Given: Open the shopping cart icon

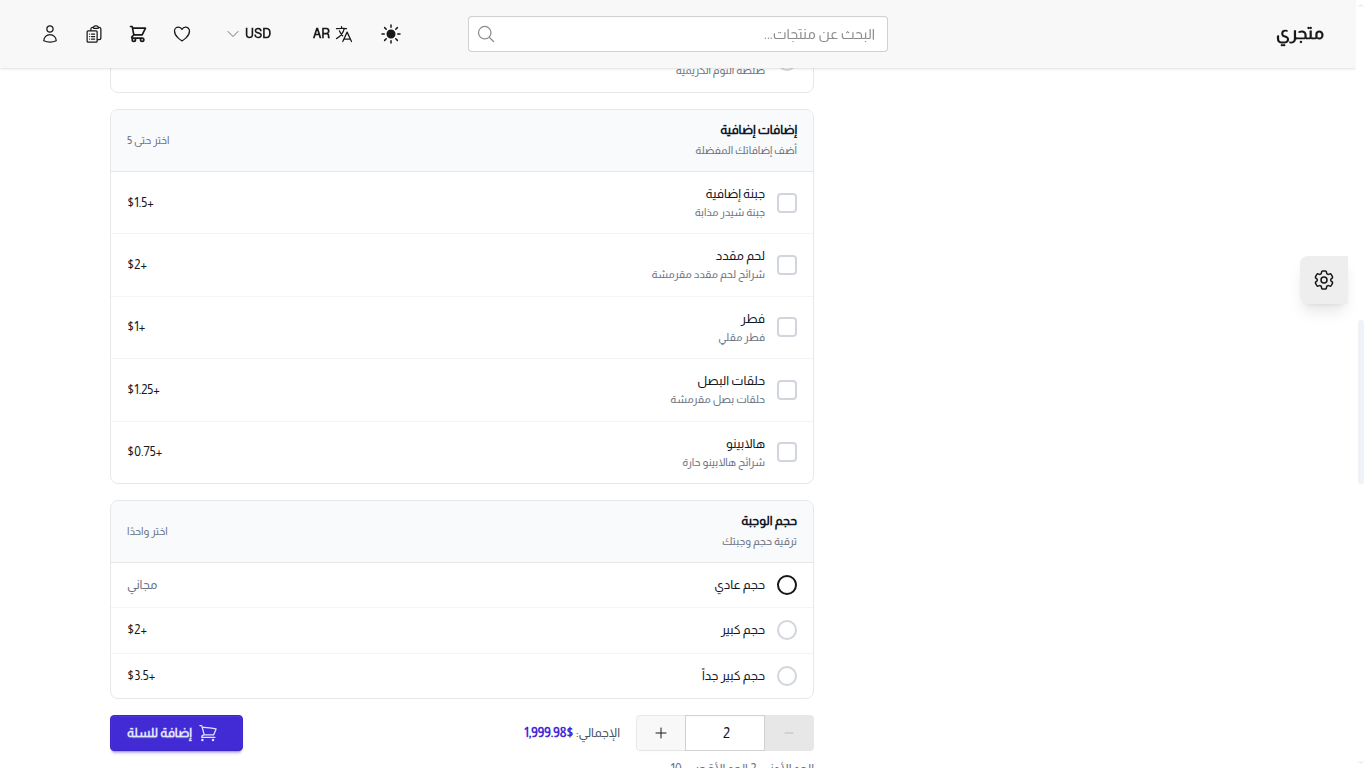Looking at the screenshot, I should point(137,33).
